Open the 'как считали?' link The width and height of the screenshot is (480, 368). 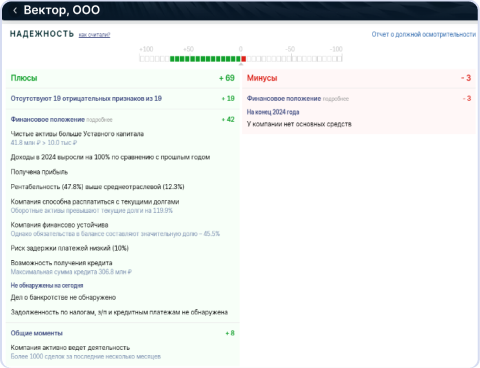(x=94, y=35)
